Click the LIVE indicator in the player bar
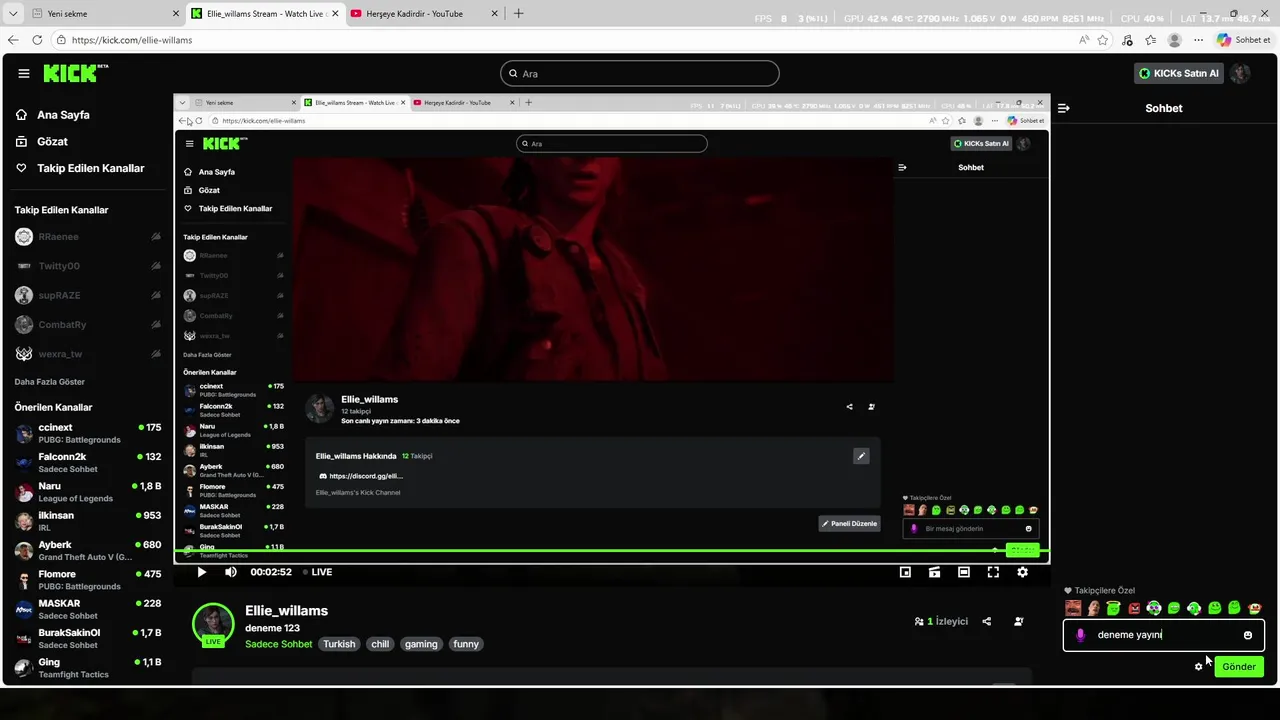Screen dimensions: 1280x720 coord(317,572)
